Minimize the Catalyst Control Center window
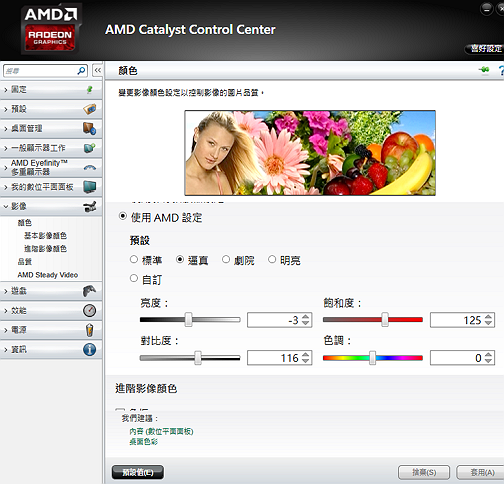 487,9
